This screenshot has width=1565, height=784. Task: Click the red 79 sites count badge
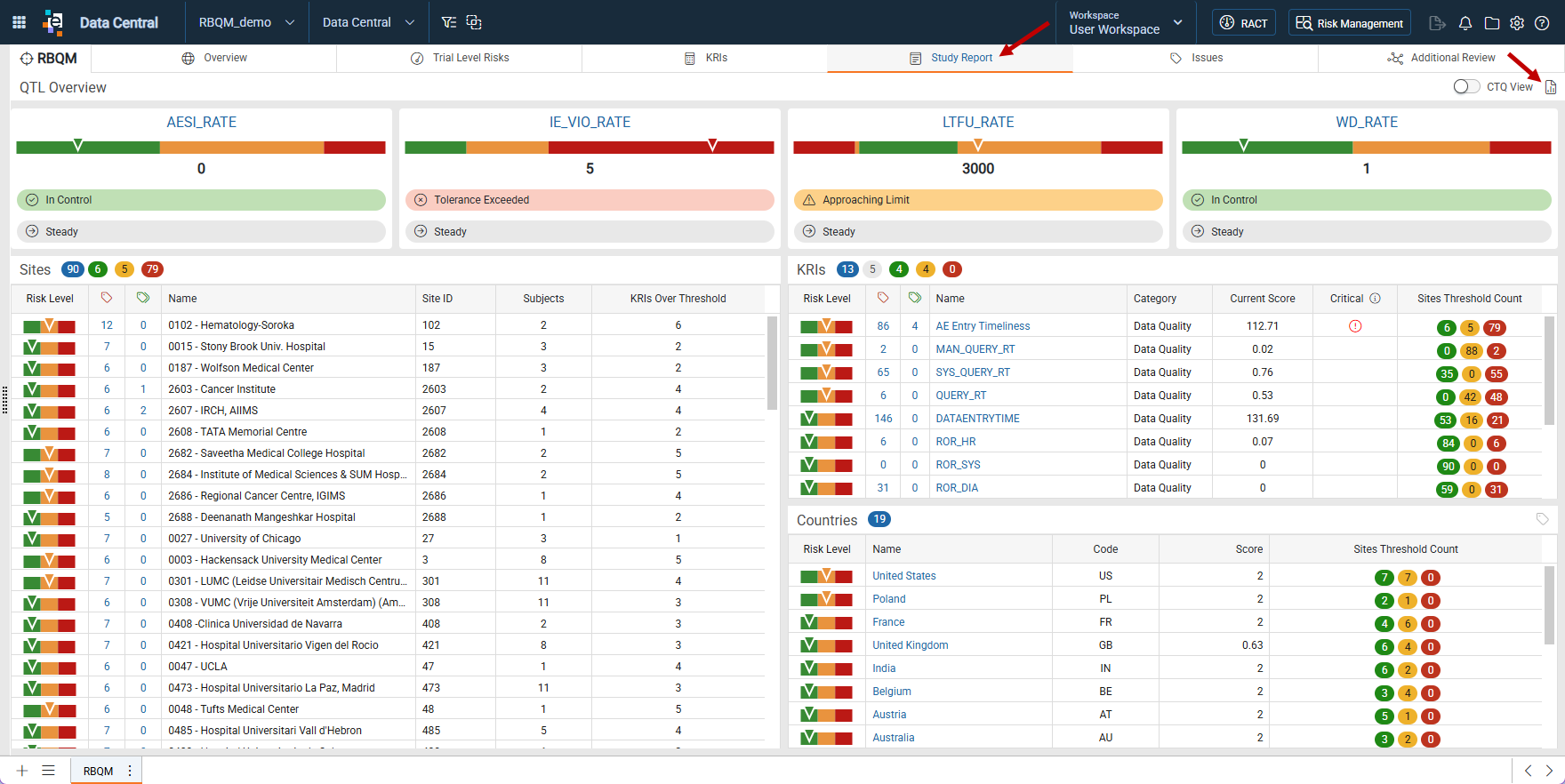(152, 269)
